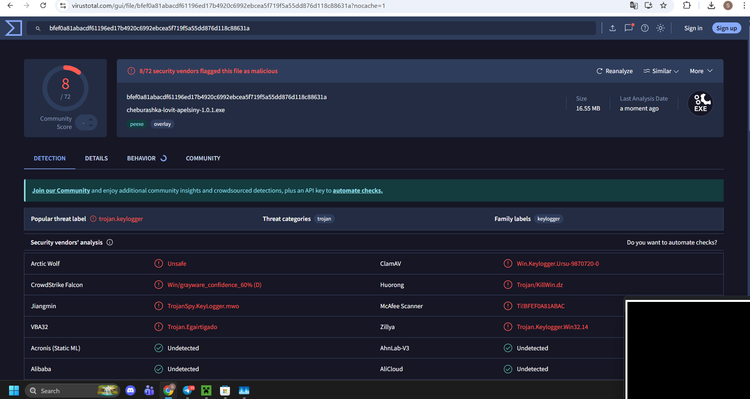The image size is (750, 399).
Task: Click the browser back arrow
Action: pos(10,5)
